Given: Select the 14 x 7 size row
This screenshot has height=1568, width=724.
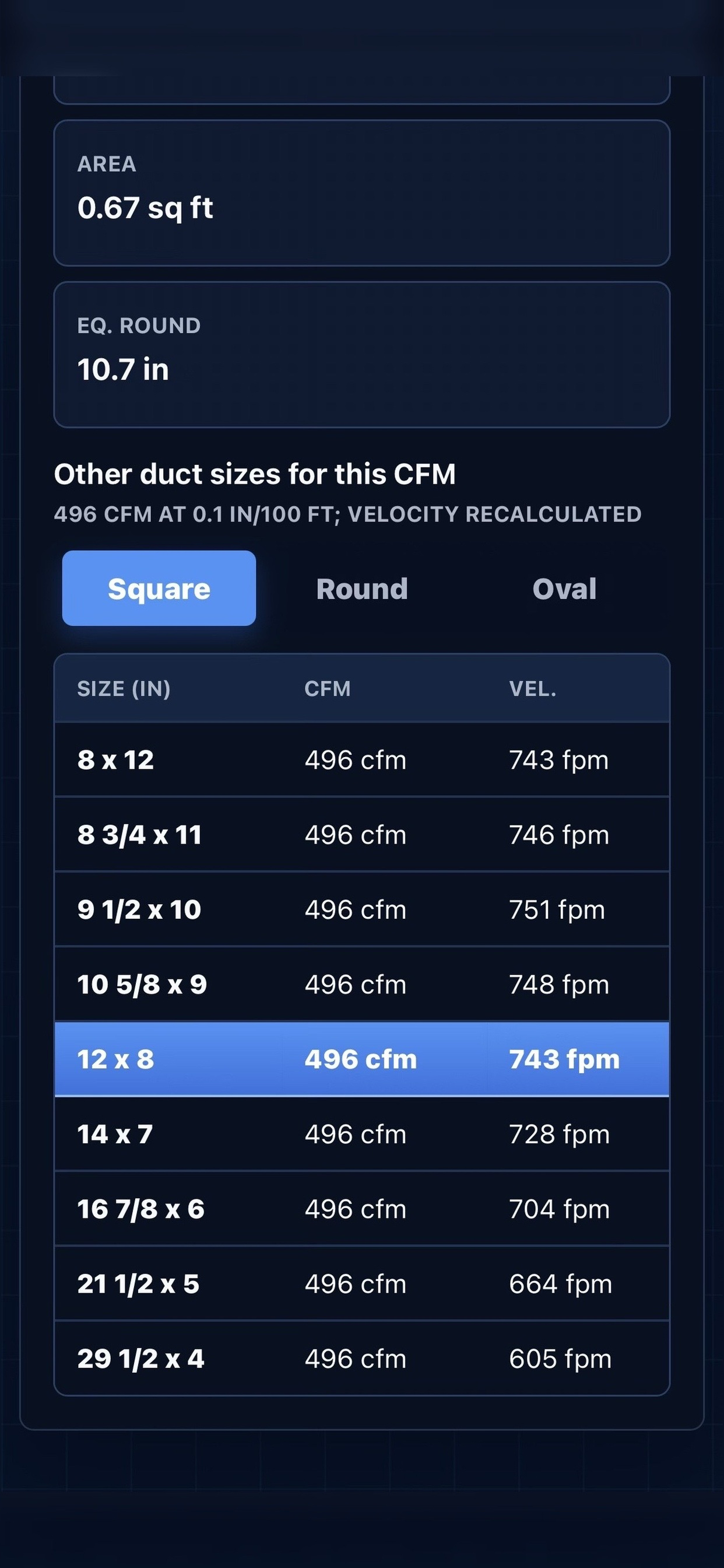Looking at the screenshot, I should (362, 1134).
